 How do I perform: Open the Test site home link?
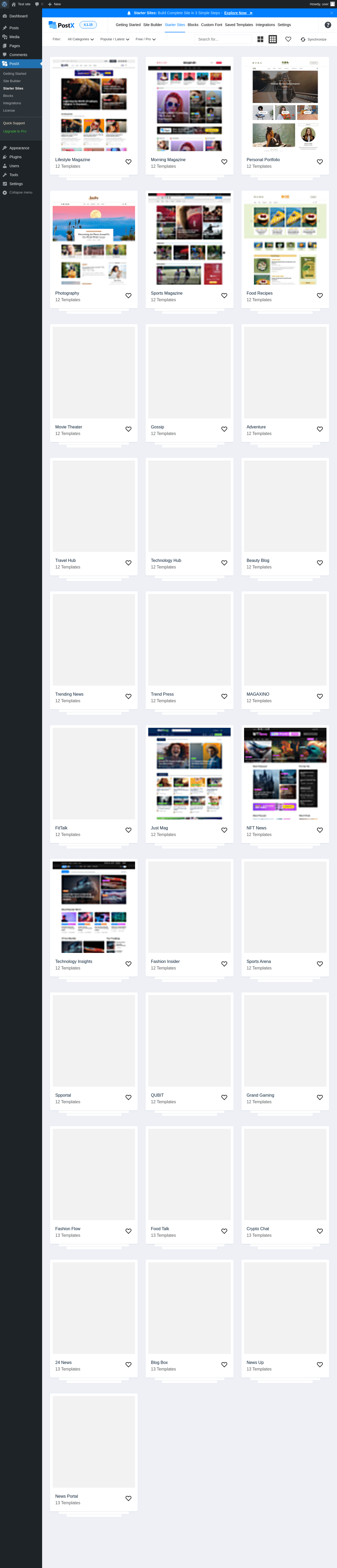point(21,4)
